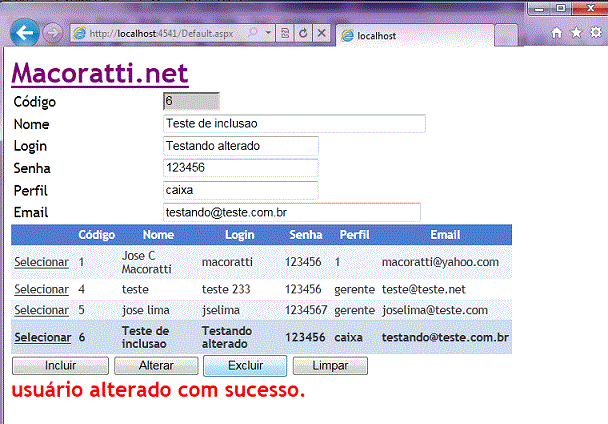This screenshot has width=608, height=424.
Task: Click the joselima@teste.com email cell
Action: pos(435,310)
